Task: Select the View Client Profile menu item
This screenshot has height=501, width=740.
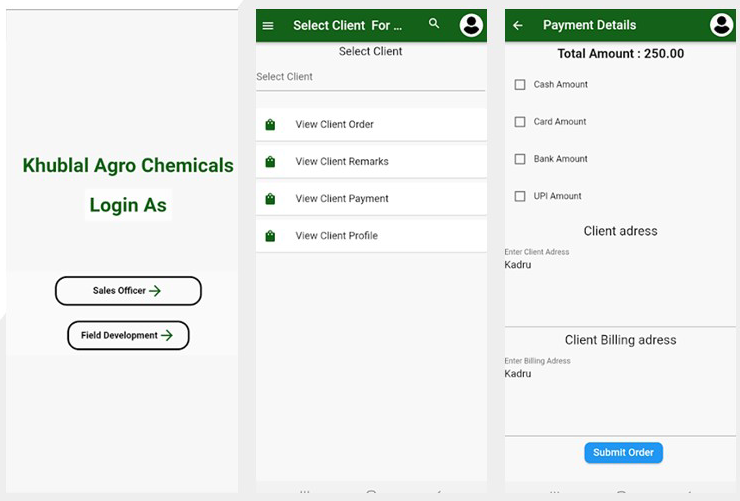Action: pos(371,236)
